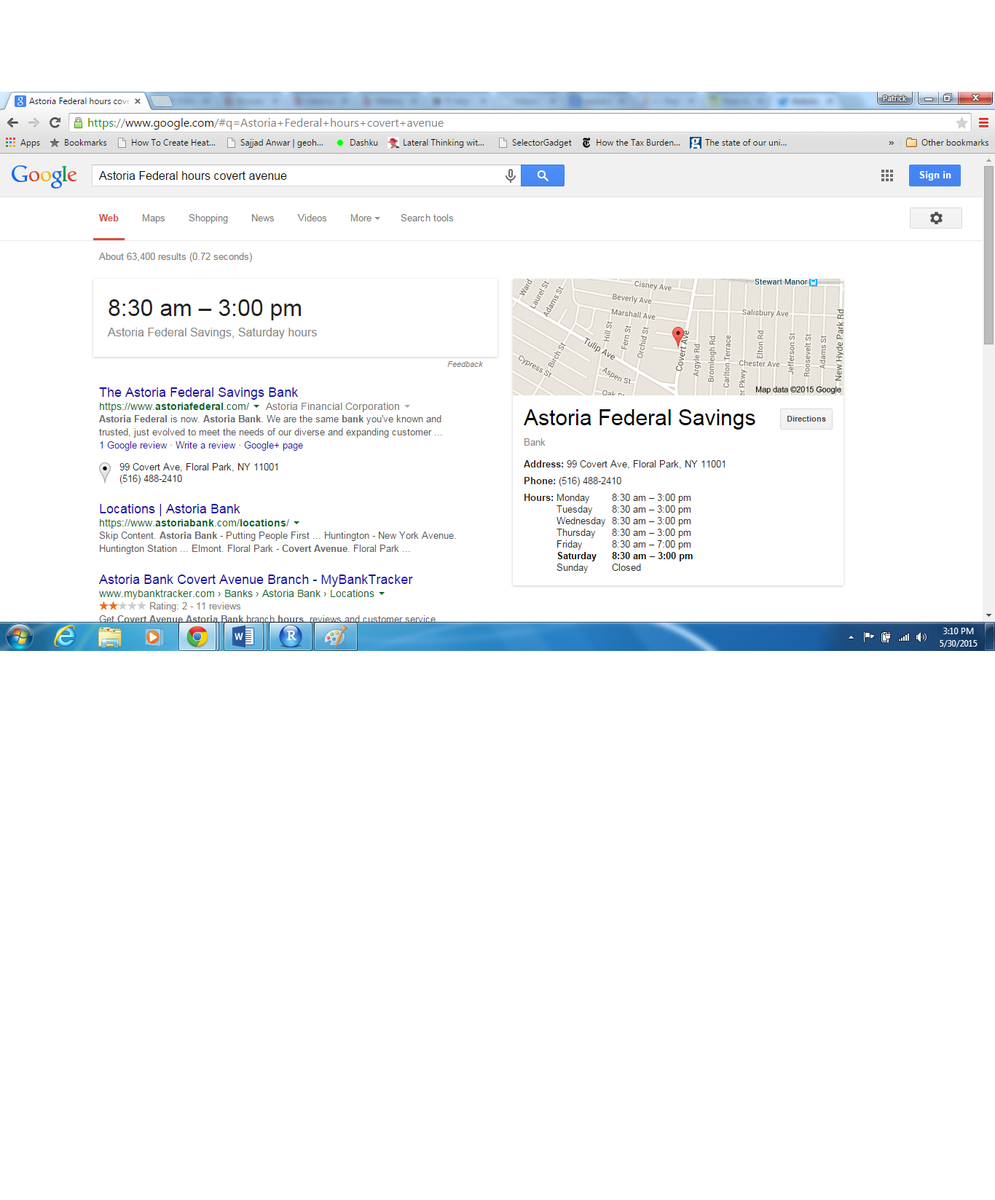This screenshot has width=995, height=1200.
Task: Click the blue search magnifier button
Action: pyautogui.click(x=543, y=176)
